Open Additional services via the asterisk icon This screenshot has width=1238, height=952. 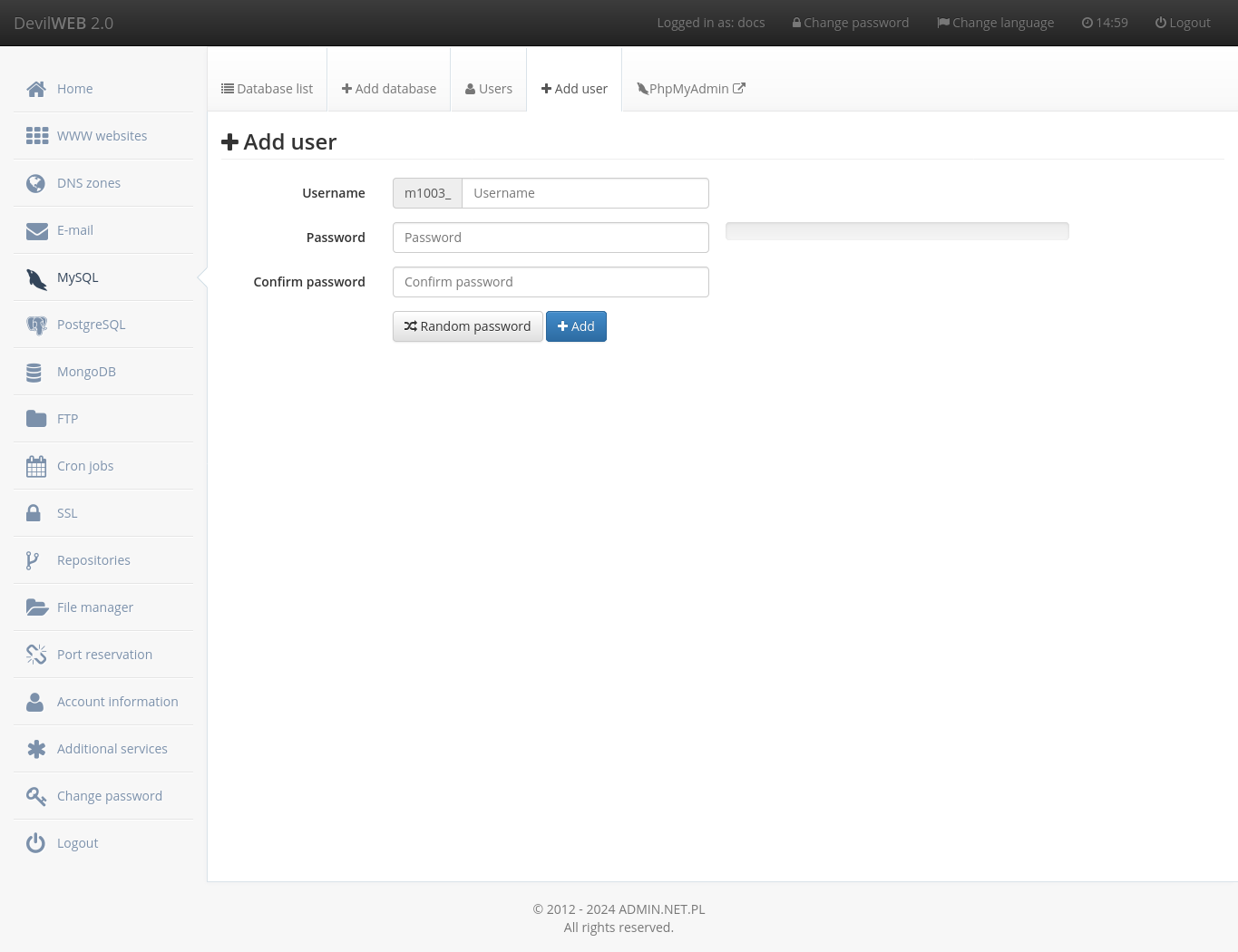tap(36, 748)
